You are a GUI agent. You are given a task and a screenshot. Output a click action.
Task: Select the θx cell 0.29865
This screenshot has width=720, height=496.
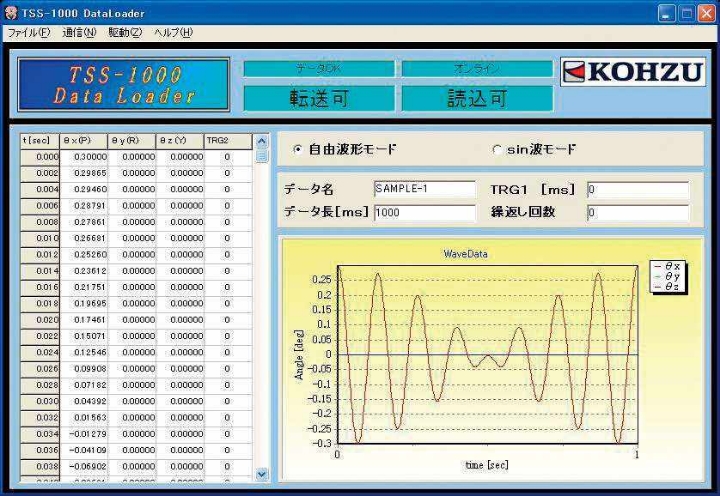[x=84, y=173]
